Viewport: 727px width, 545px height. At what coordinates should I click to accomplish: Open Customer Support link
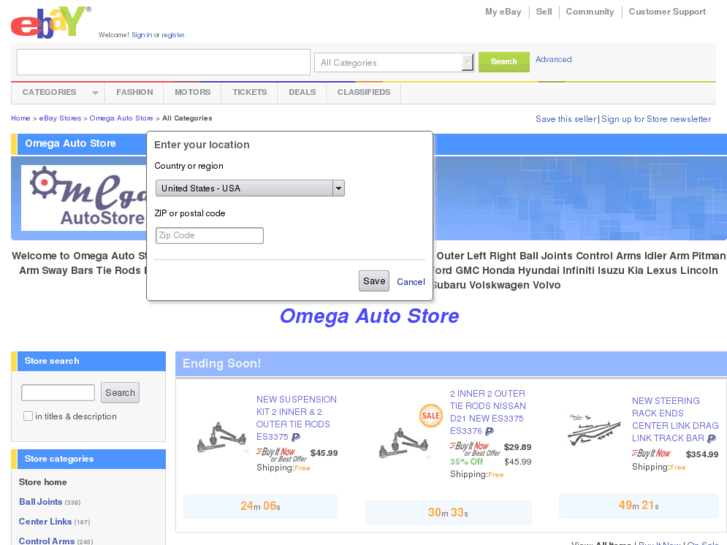(x=667, y=12)
